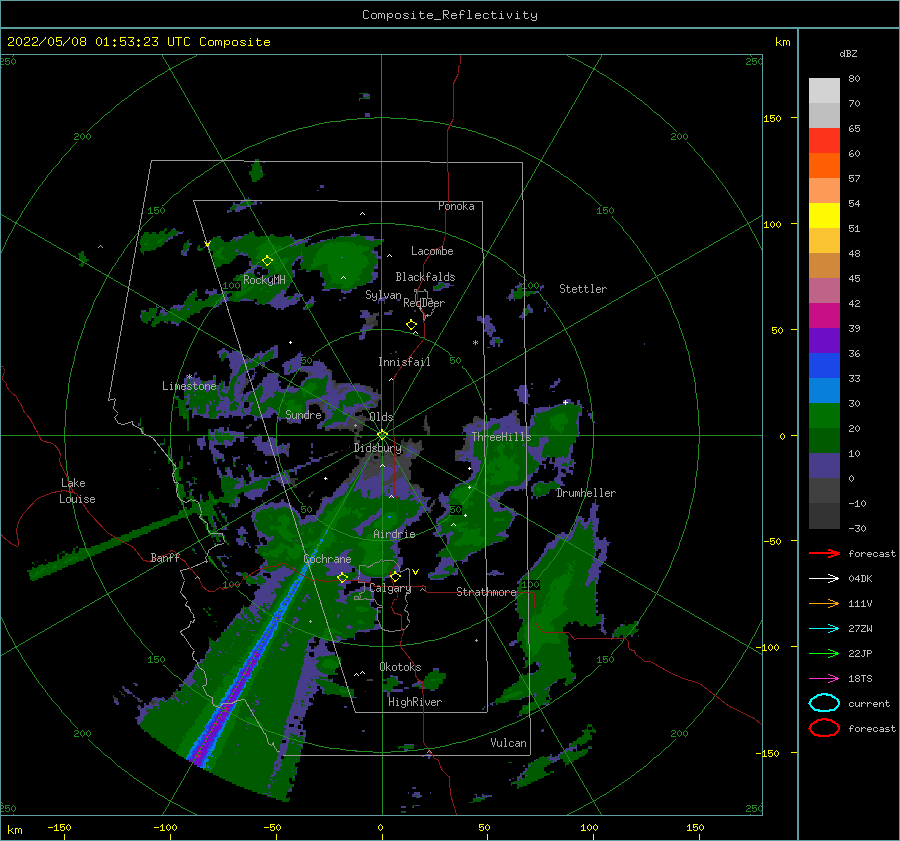Click the RockyMH label
The height and width of the screenshot is (841, 900).
264,280
